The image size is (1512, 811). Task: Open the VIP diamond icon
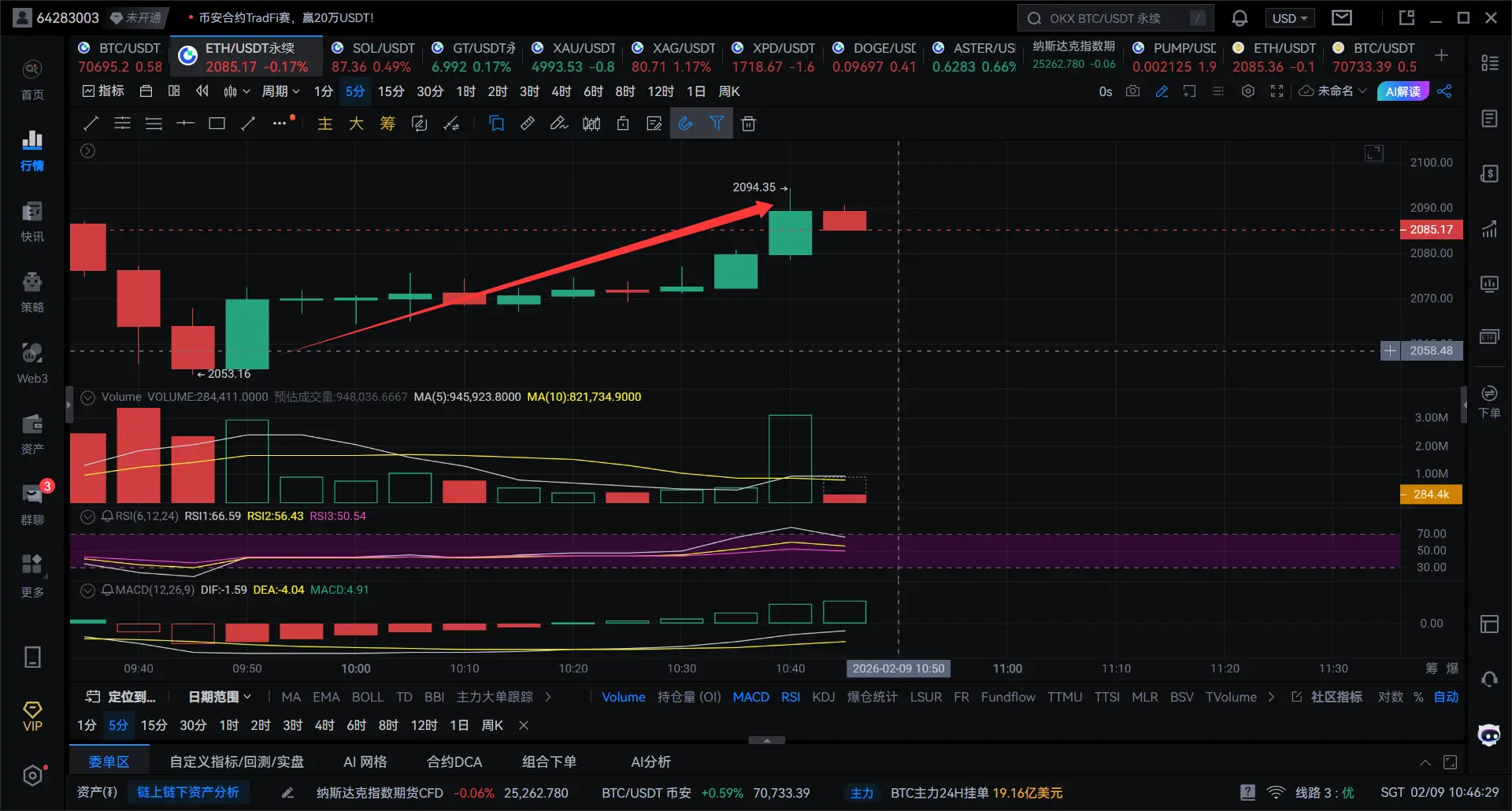32,717
